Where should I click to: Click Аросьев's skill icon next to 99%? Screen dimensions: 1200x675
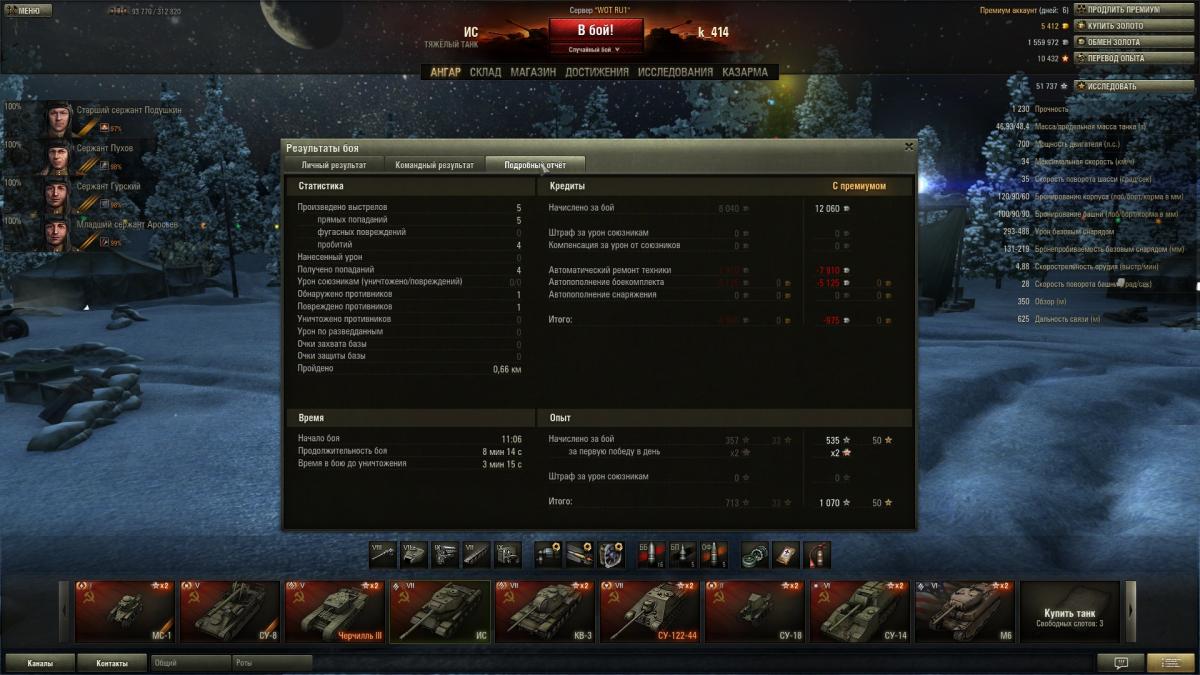103,242
